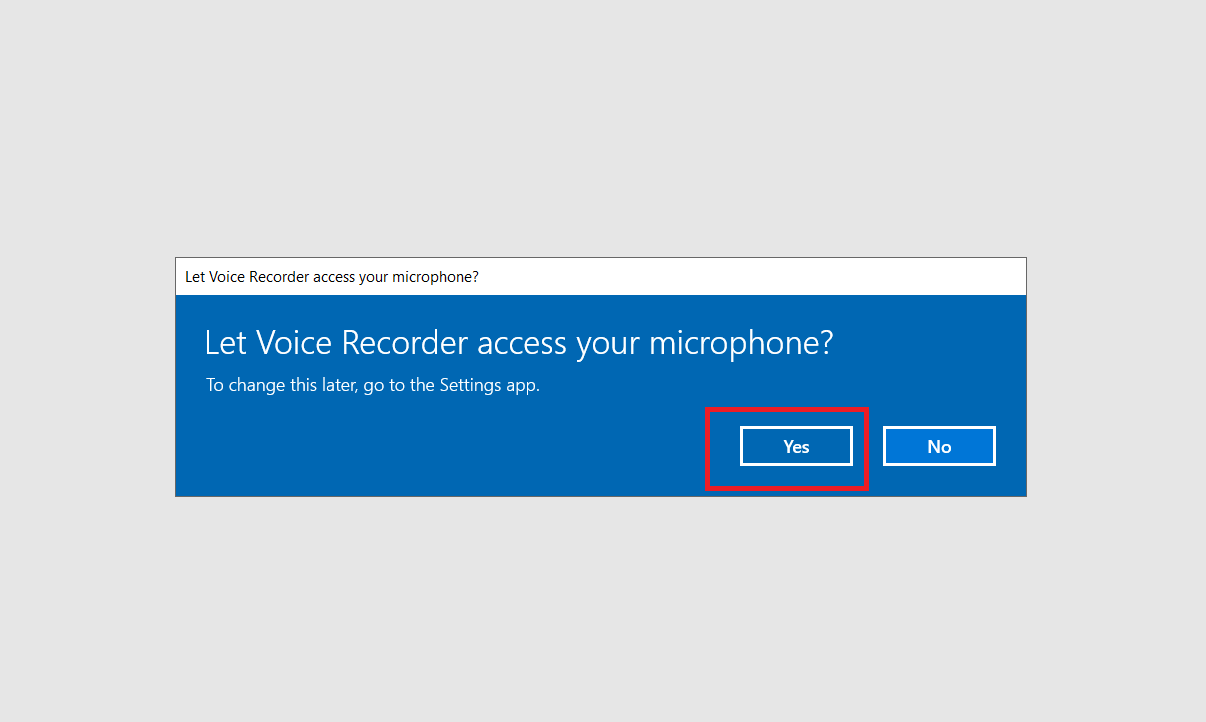1206x722 pixels.
Task: Select the dialog heading 'Let Voice Recorder access your microphone?'
Action: tap(519, 343)
